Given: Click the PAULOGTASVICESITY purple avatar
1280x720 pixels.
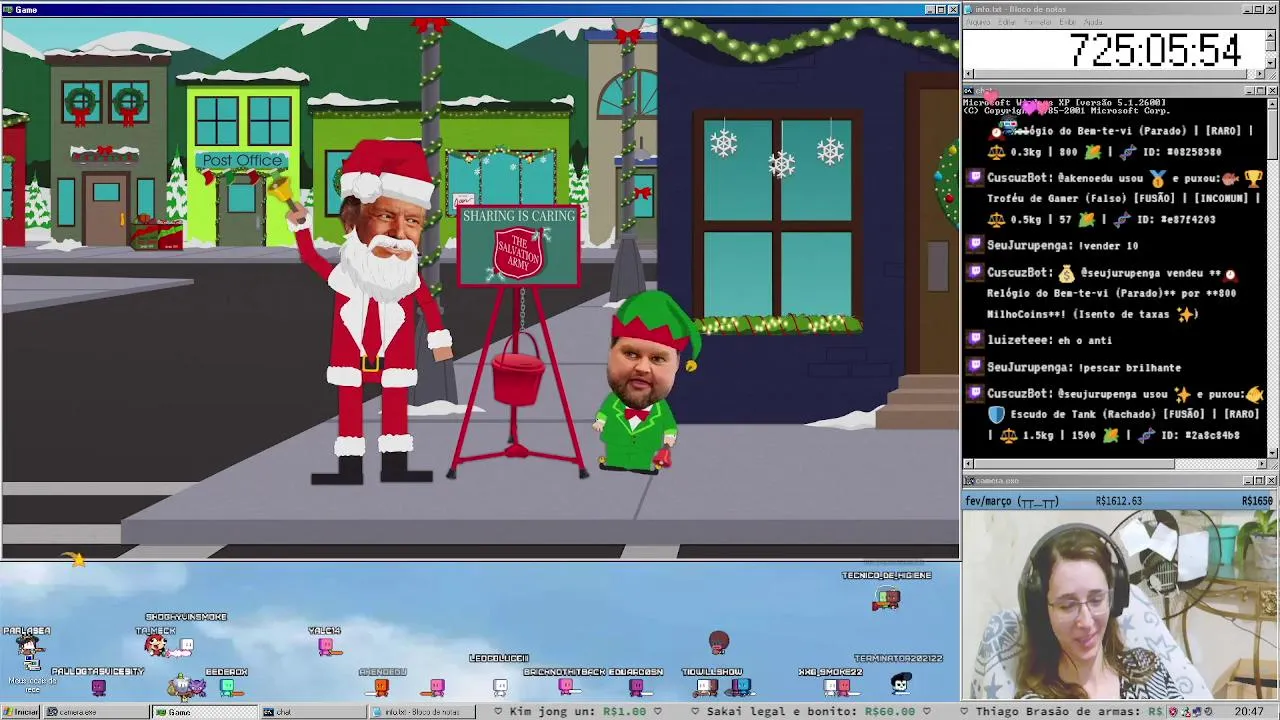Looking at the screenshot, I should tap(98, 687).
